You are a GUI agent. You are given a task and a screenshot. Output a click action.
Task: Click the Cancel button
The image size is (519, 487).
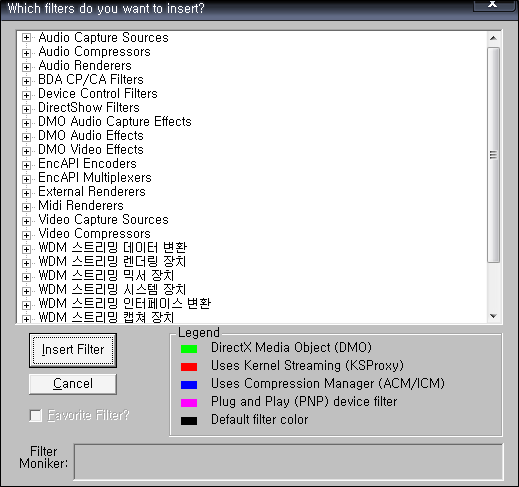(73, 384)
